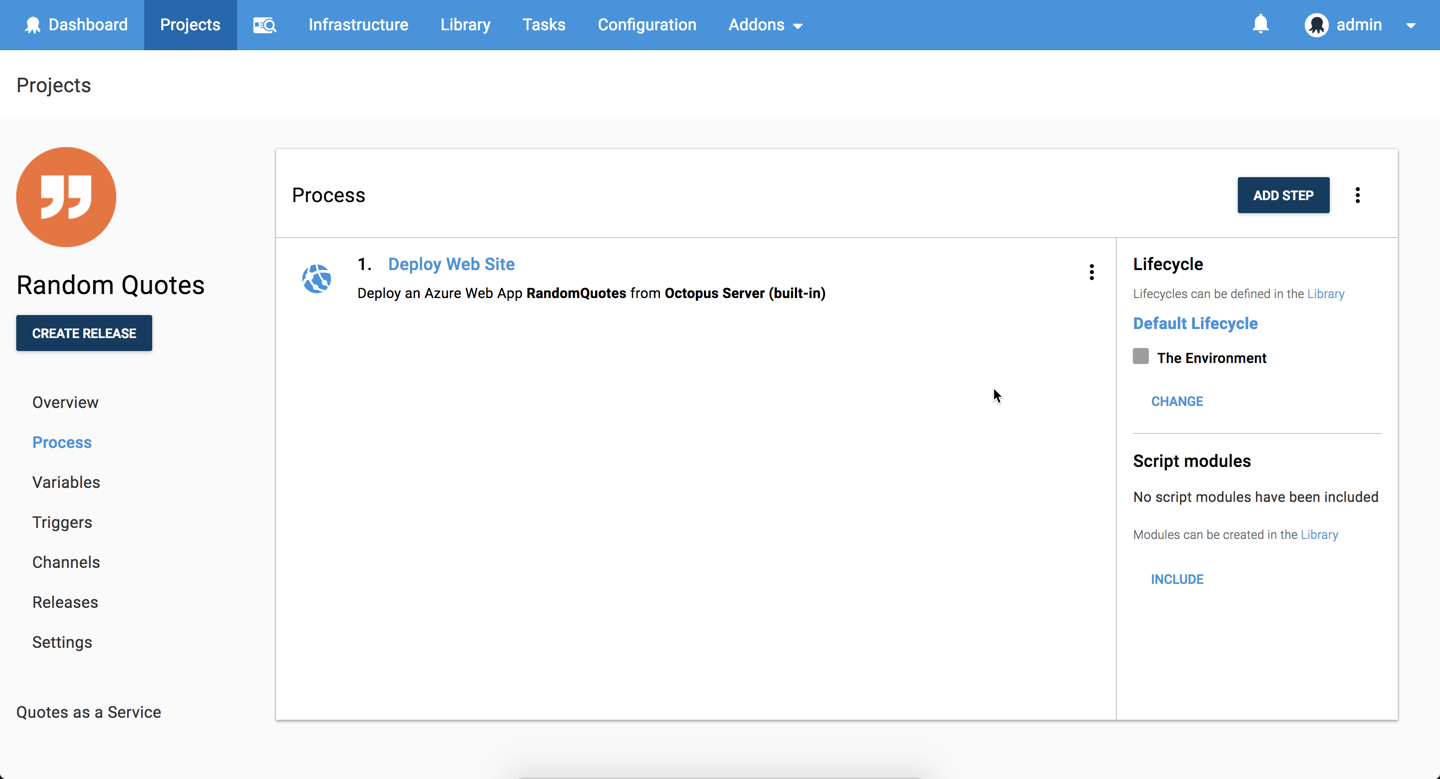This screenshot has height=779, width=1440.
Task: Open the Tasks menu
Action: pyautogui.click(x=543, y=24)
